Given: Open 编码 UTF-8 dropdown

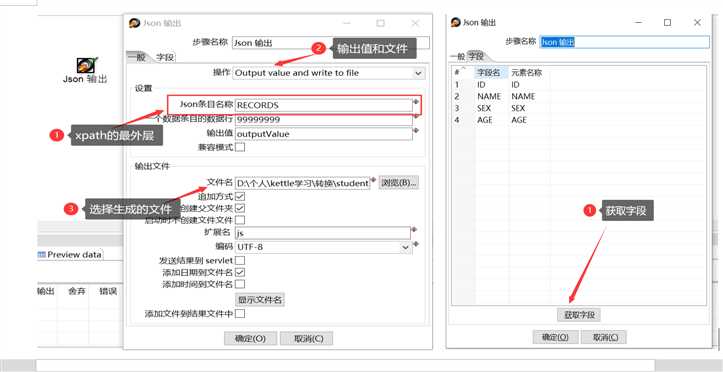Looking at the screenshot, I should tap(323, 247).
